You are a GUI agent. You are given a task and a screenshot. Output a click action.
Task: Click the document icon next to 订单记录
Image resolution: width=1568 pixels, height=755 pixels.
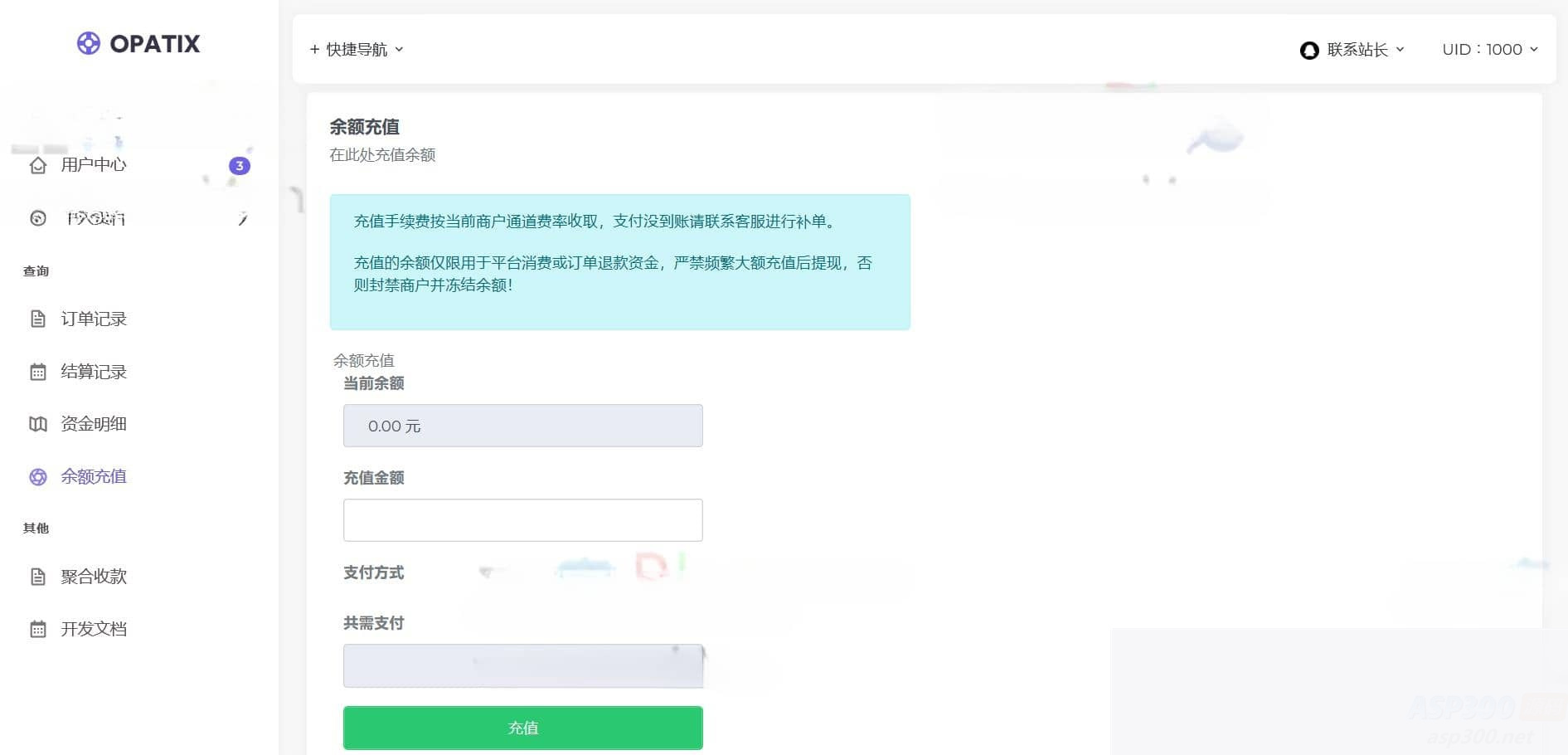click(38, 319)
